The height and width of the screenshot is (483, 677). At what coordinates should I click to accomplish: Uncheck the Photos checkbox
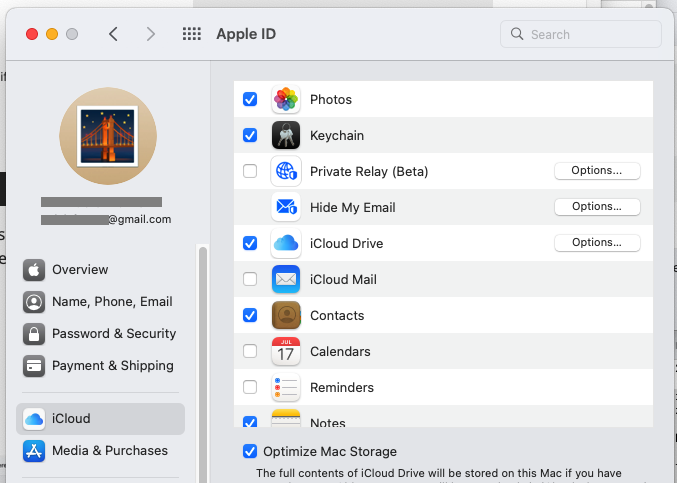click(x=250, y=100)
